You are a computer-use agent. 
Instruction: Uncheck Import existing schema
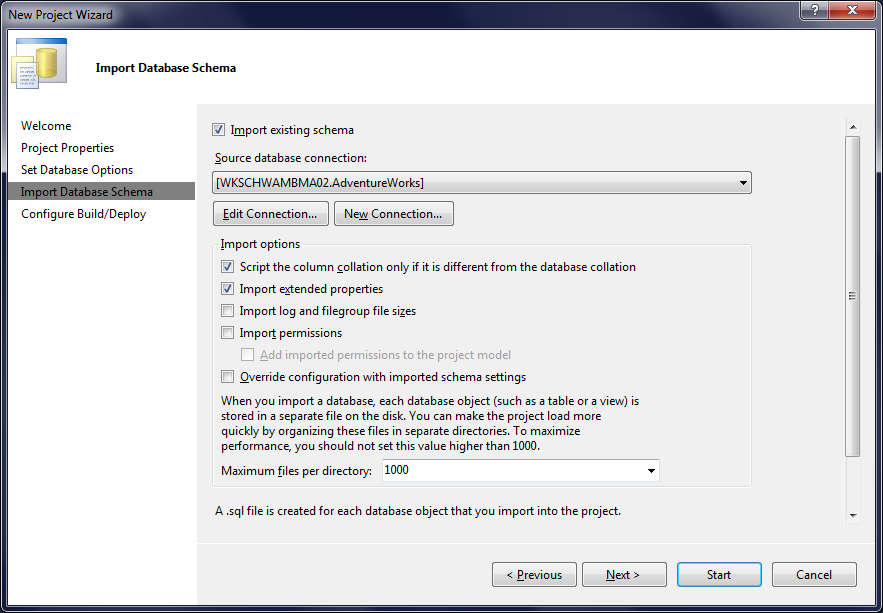click(x=218, y=129)
